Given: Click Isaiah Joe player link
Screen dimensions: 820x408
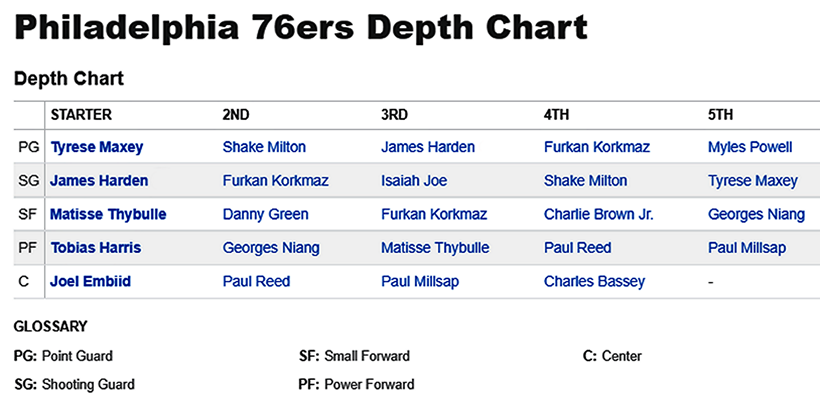Looking at the screenshot, I should (x=414, y=181).
